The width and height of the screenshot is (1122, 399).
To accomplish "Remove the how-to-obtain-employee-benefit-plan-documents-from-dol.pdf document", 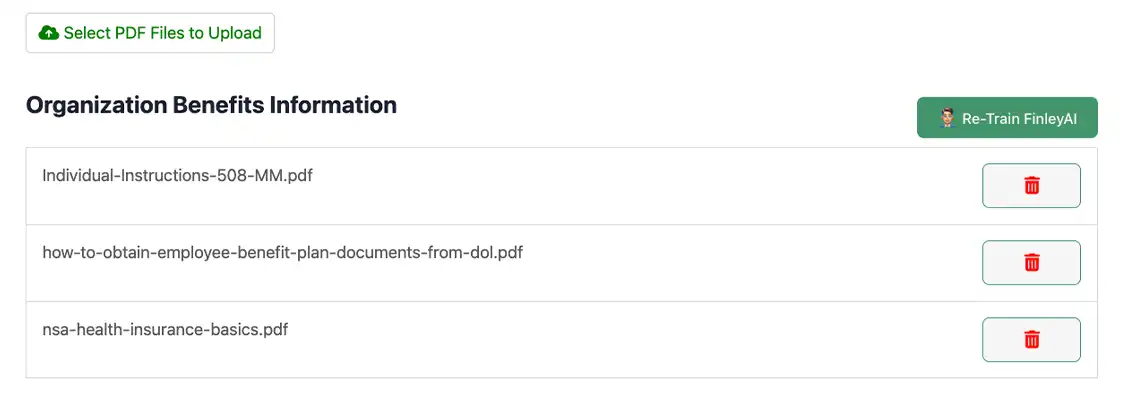I will point(1031,262).
